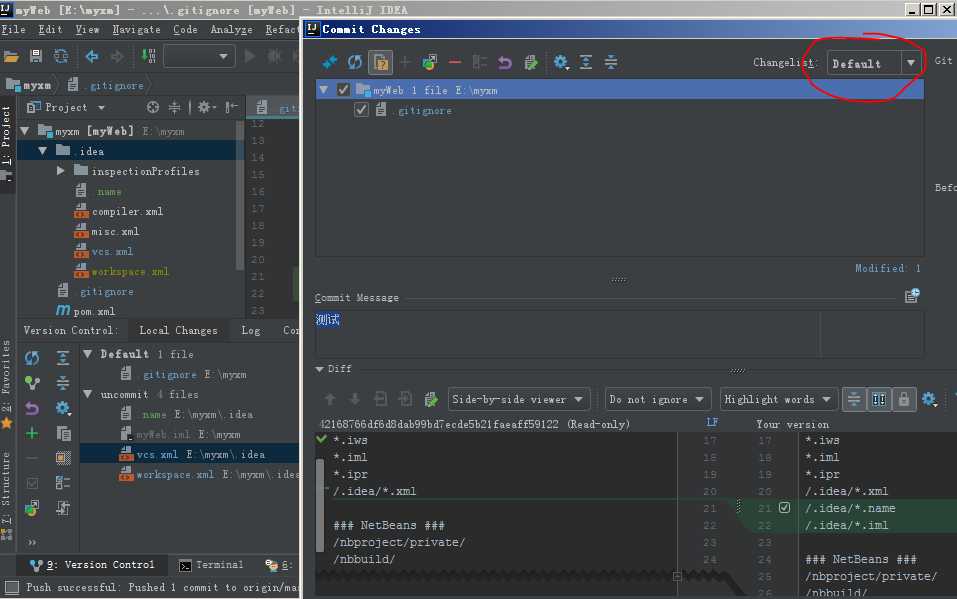
Task: Click the tool windows toggle icon in status bar
Action: point(11,587)
